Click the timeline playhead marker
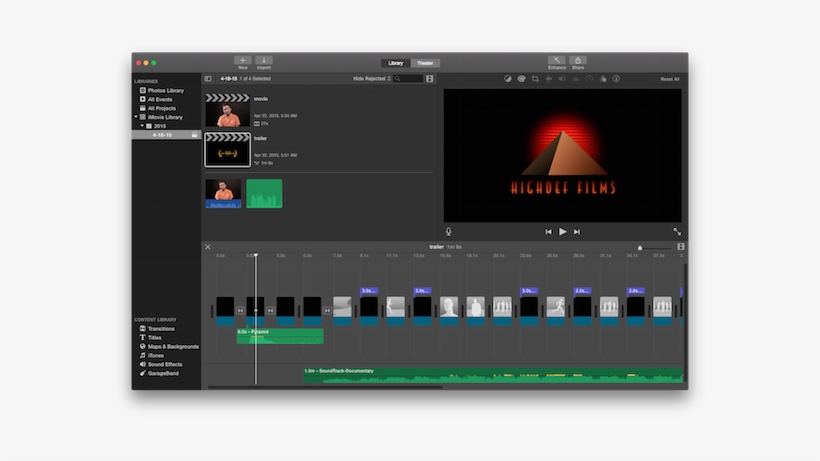The height and width of the screenshot is (461, 820). (256, 255)
